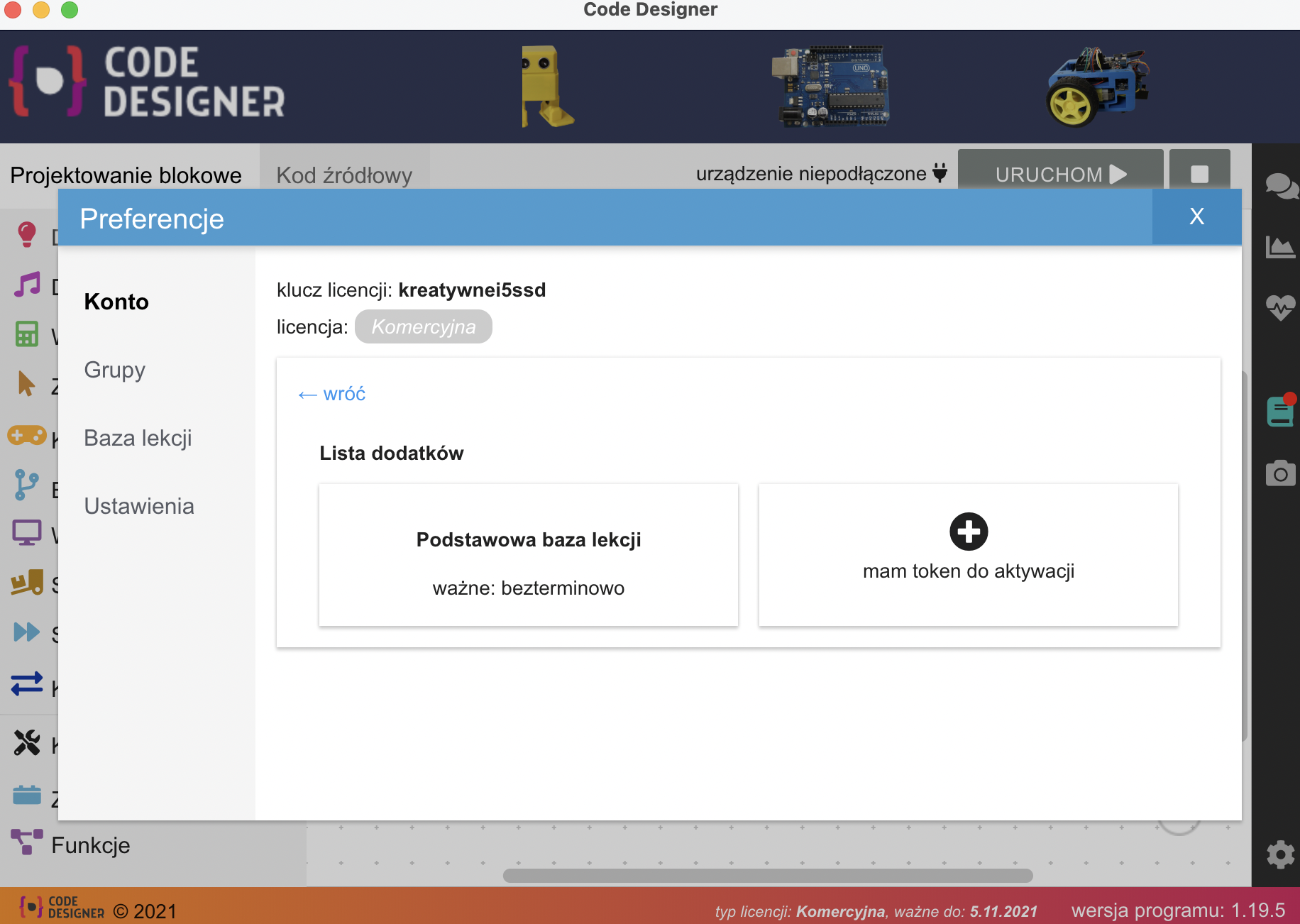
Task: Open the chat panel on the right sidebar
Action: 1280,186
